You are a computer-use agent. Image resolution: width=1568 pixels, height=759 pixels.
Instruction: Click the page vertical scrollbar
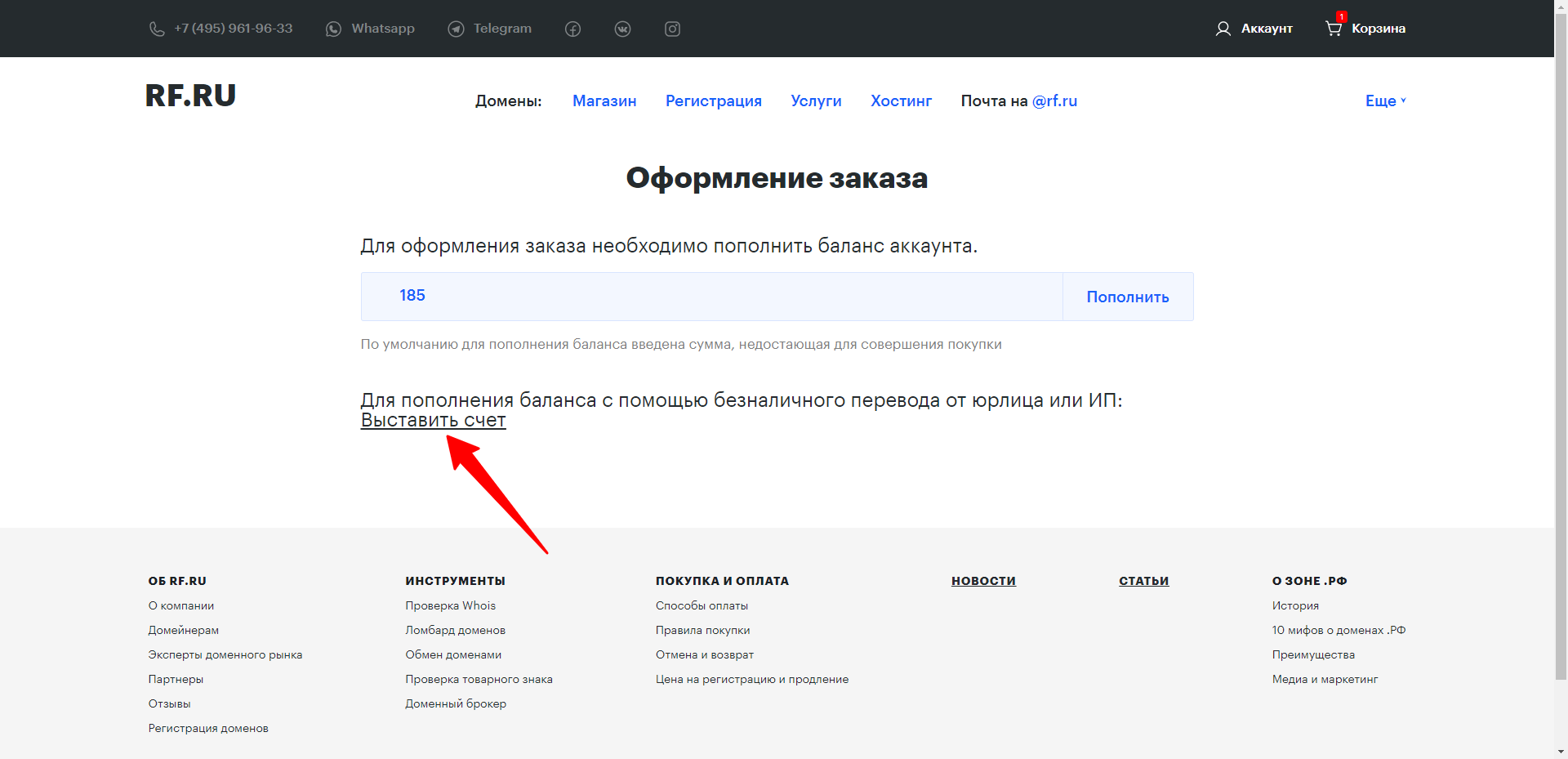[x=1561, y=327]
